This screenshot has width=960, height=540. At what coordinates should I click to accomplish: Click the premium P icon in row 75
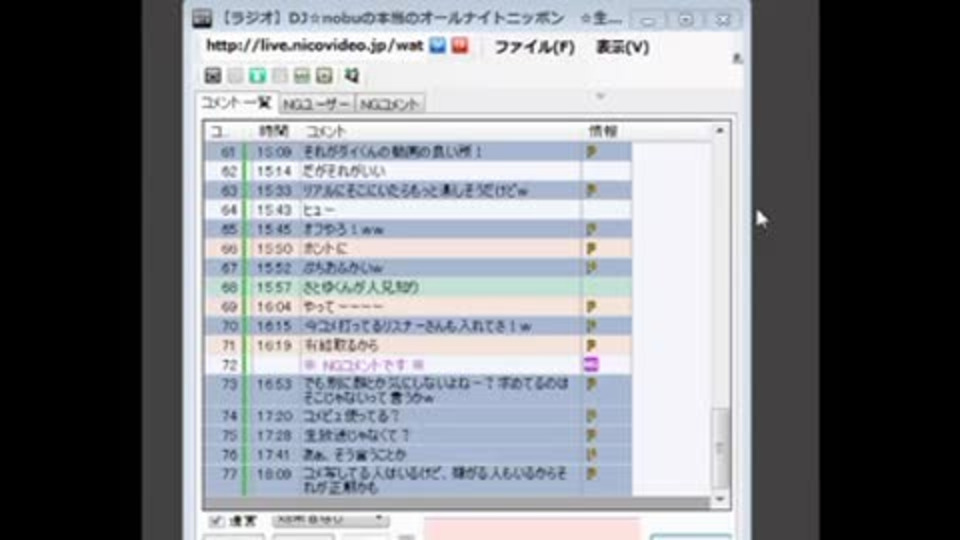(591, 435)
